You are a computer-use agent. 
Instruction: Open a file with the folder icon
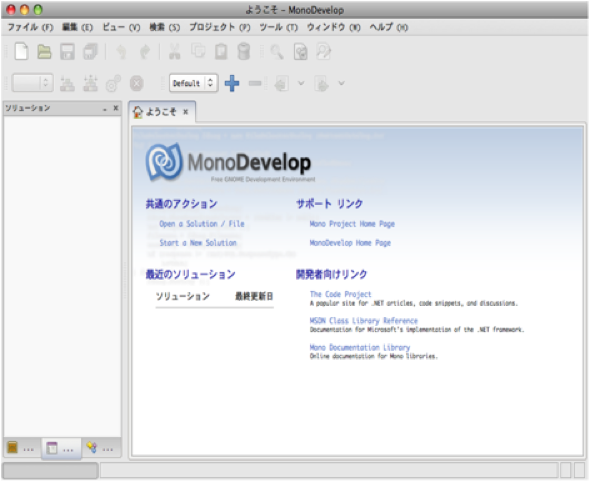click(x=44, y=52)
